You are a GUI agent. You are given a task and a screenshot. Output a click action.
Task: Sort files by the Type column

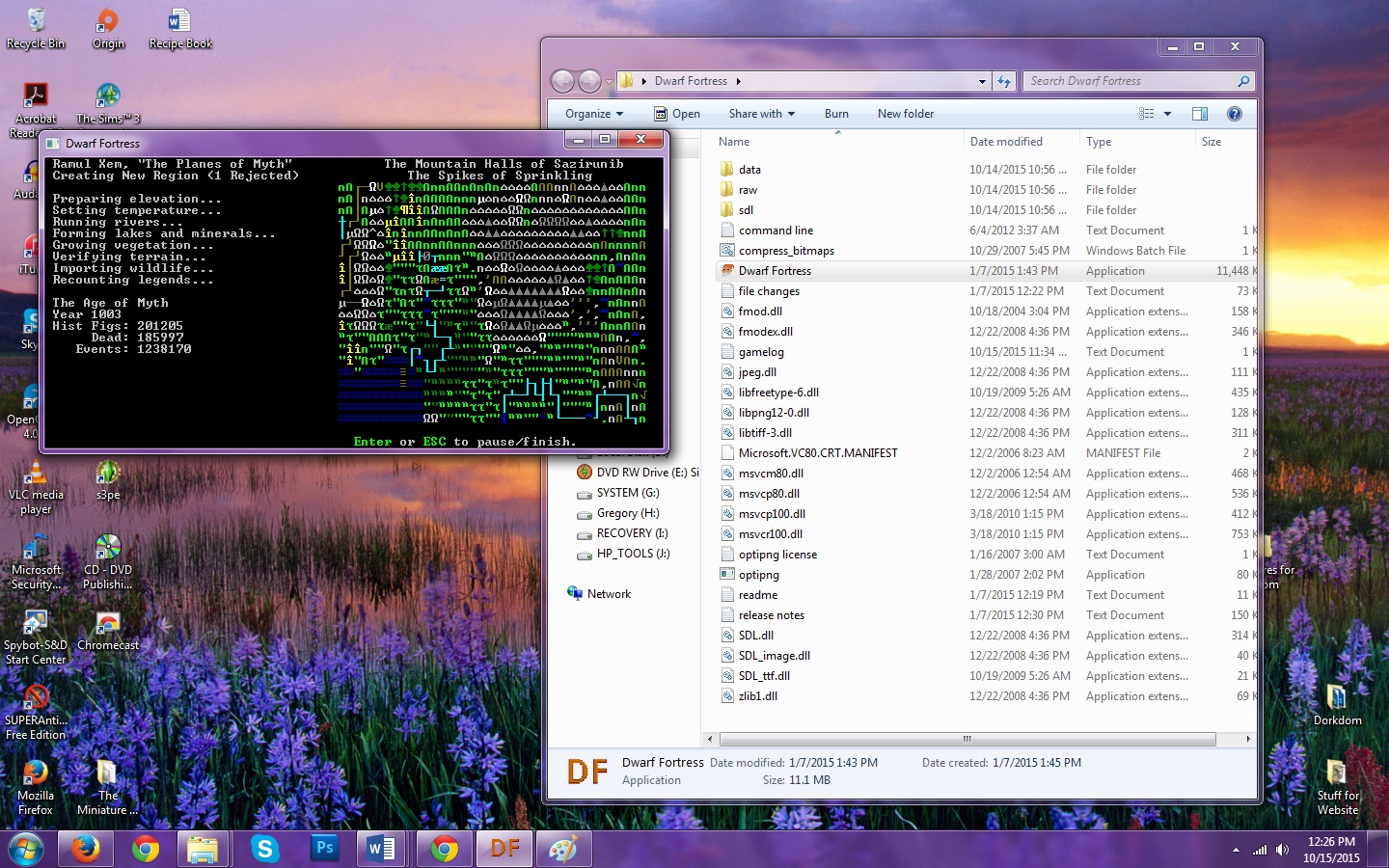click(1099, 142)
